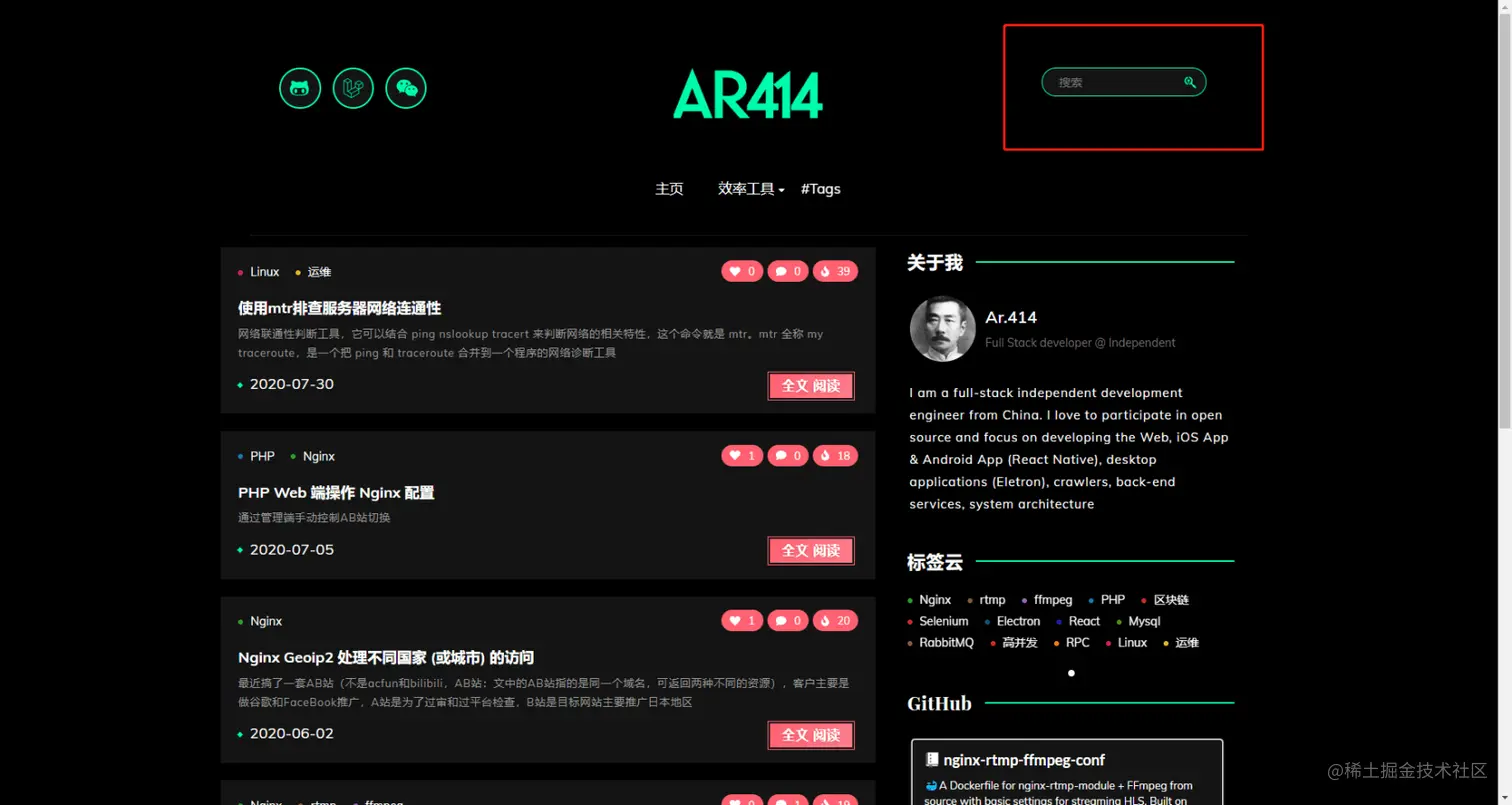This screenshot has height=805, width=1512.
Task: Open the WeChat contact icon
Action: (405, 87)
